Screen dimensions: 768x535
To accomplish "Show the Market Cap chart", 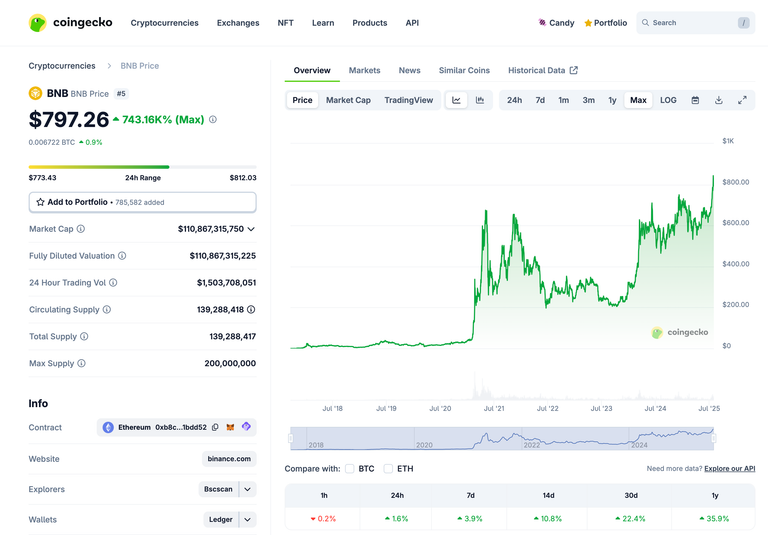I will (x=348, y=100).
